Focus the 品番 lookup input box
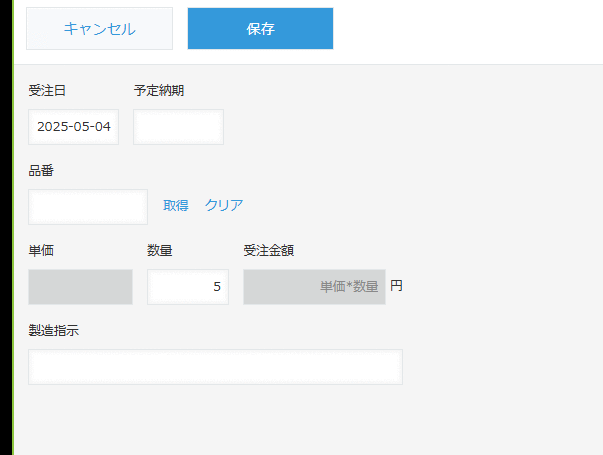The width and height of the screenshot is (603, 455). coord(88,206)
